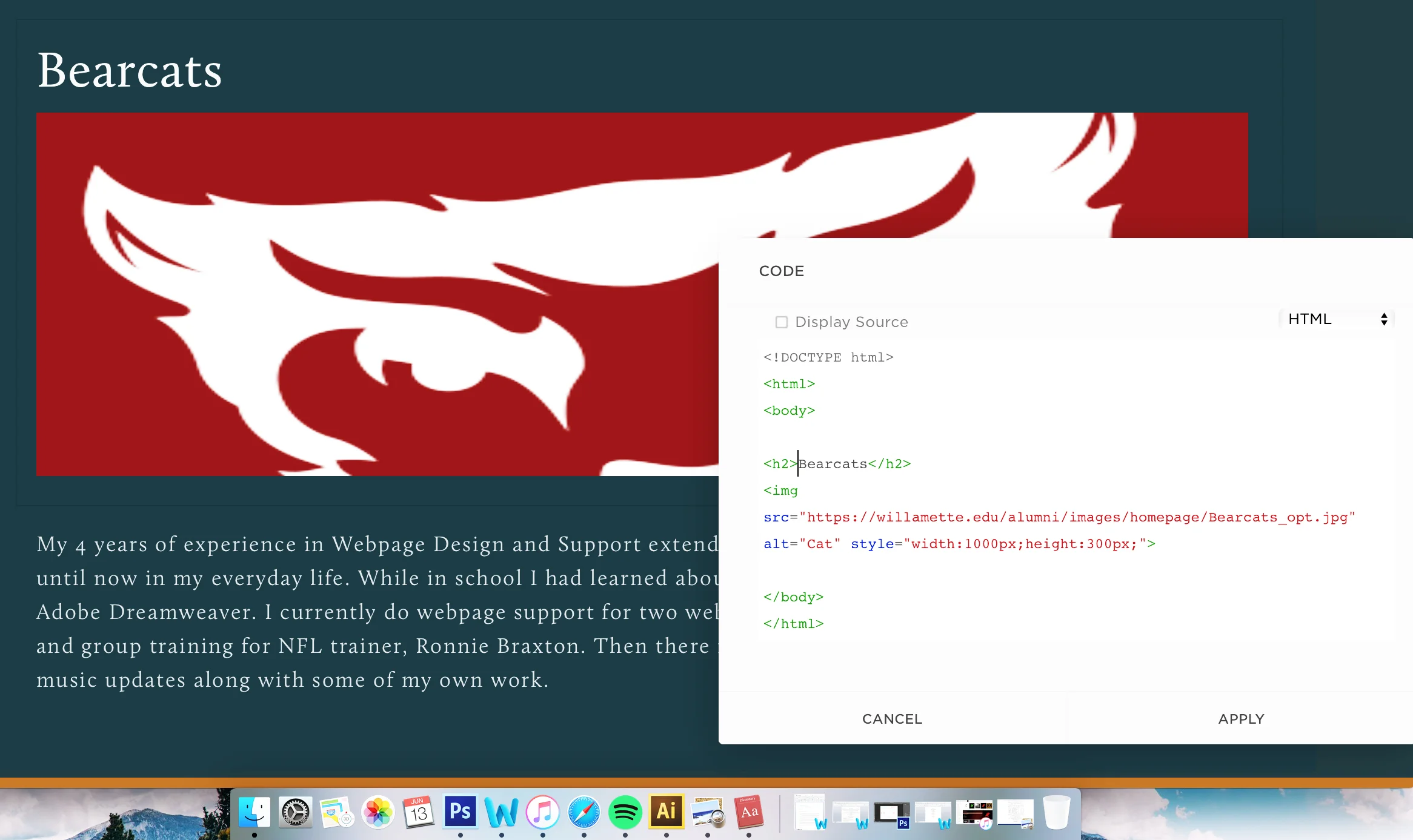Click the Cancel button in Code dialog
Screen dimensions: 1413x840
point(892,719)
